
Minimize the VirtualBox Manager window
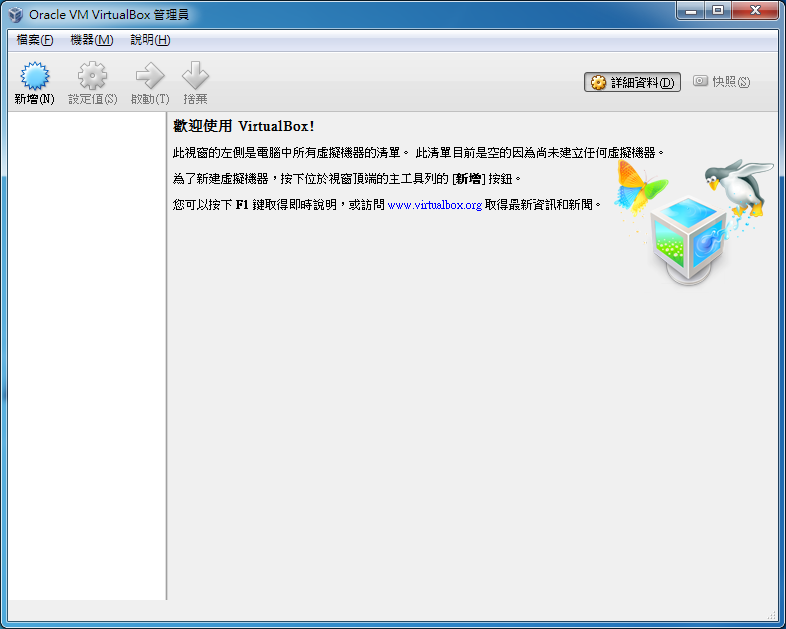click(x=691, y=11)
